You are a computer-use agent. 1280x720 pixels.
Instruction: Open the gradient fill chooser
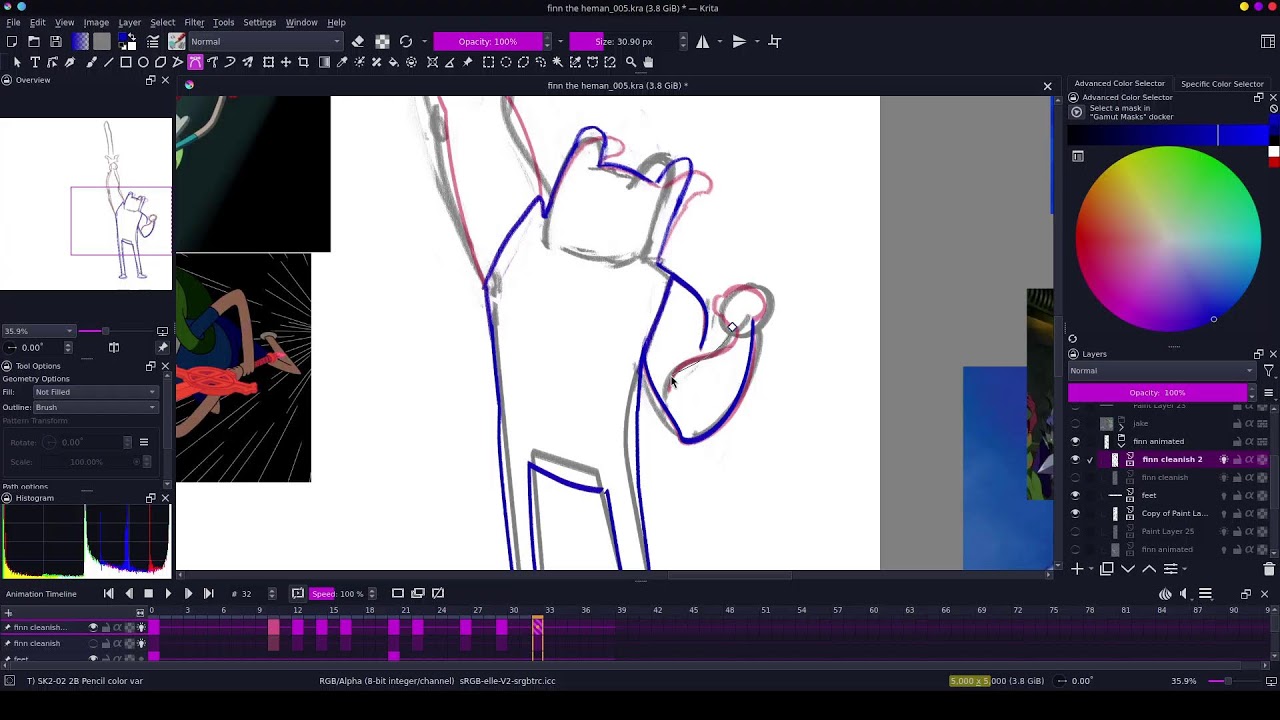point(80,41)
